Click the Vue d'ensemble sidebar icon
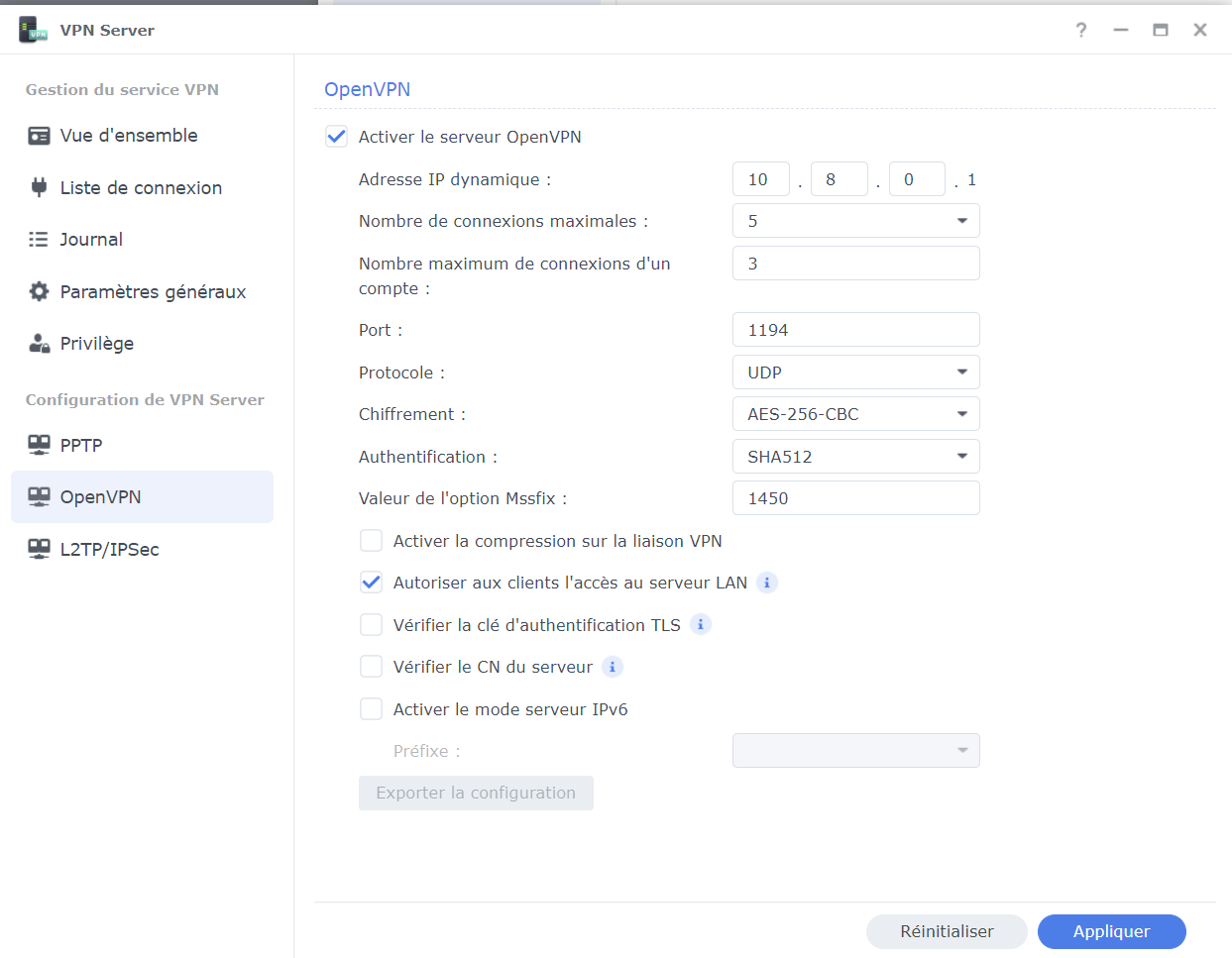The height and width of the screenshot is (958, 1232). tap(39, 136)
